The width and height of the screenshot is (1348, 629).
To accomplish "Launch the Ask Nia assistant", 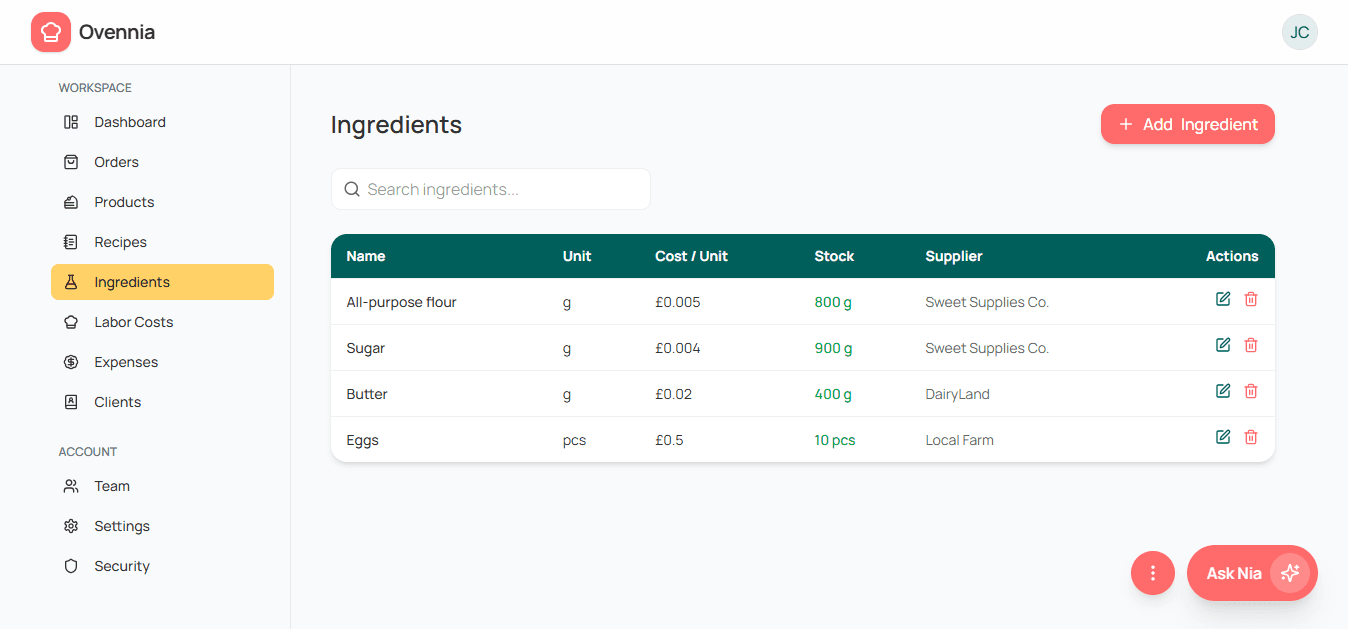I will (1251, 573).
